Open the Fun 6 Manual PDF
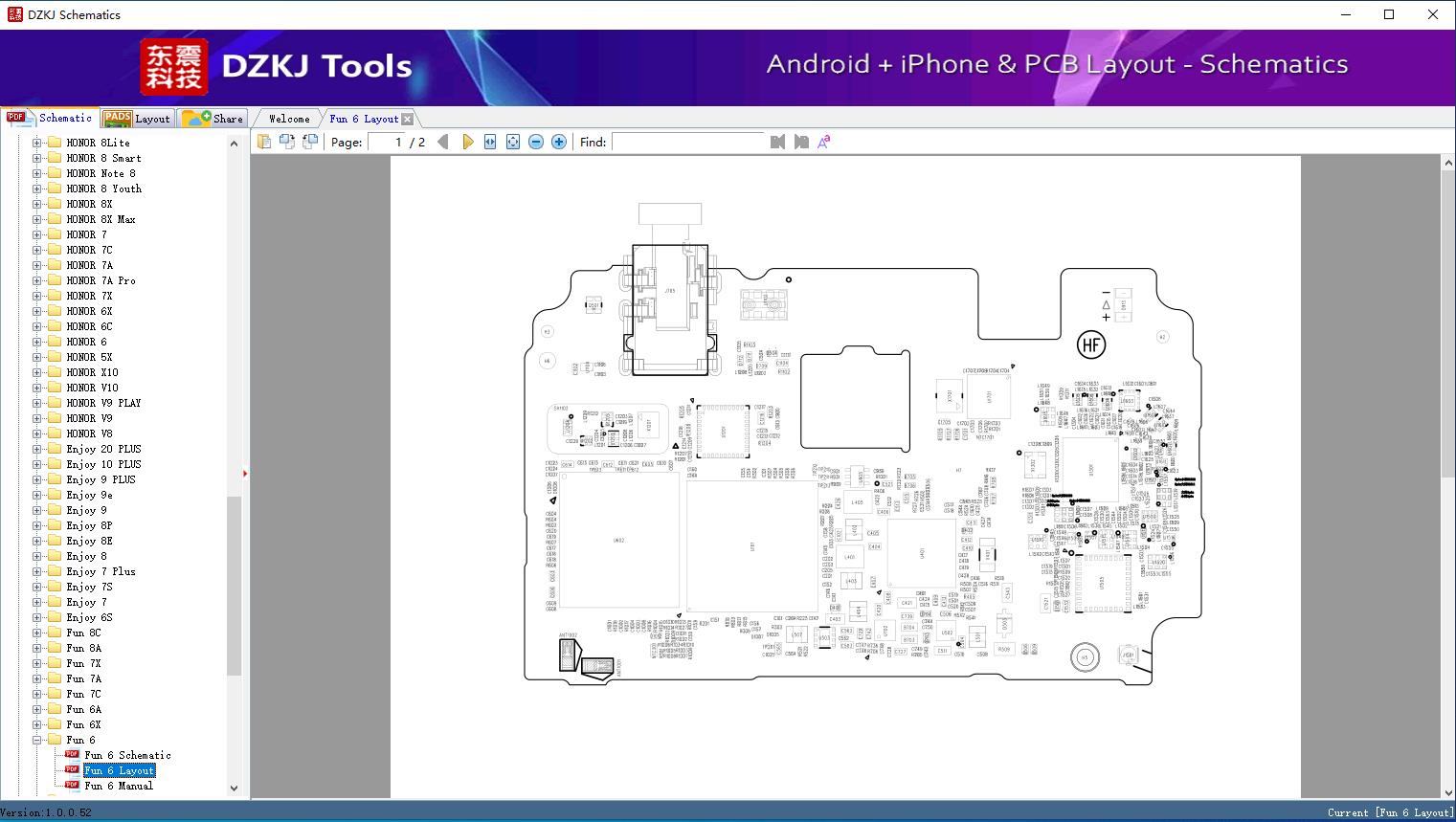1456x822 pixels. point(119,786)
